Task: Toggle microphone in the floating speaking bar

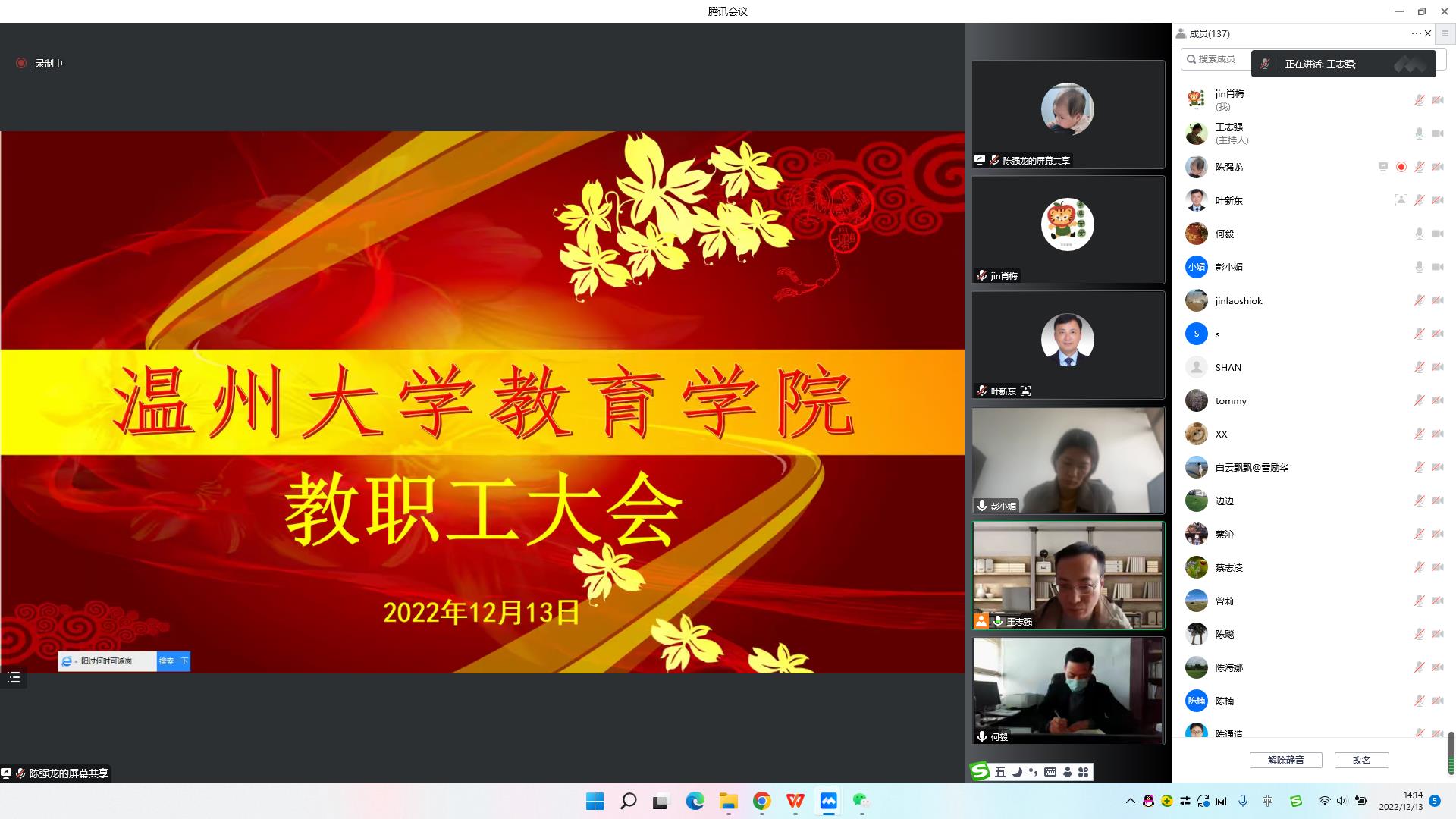Action: pyautogui.click(x=1264, y=64)
